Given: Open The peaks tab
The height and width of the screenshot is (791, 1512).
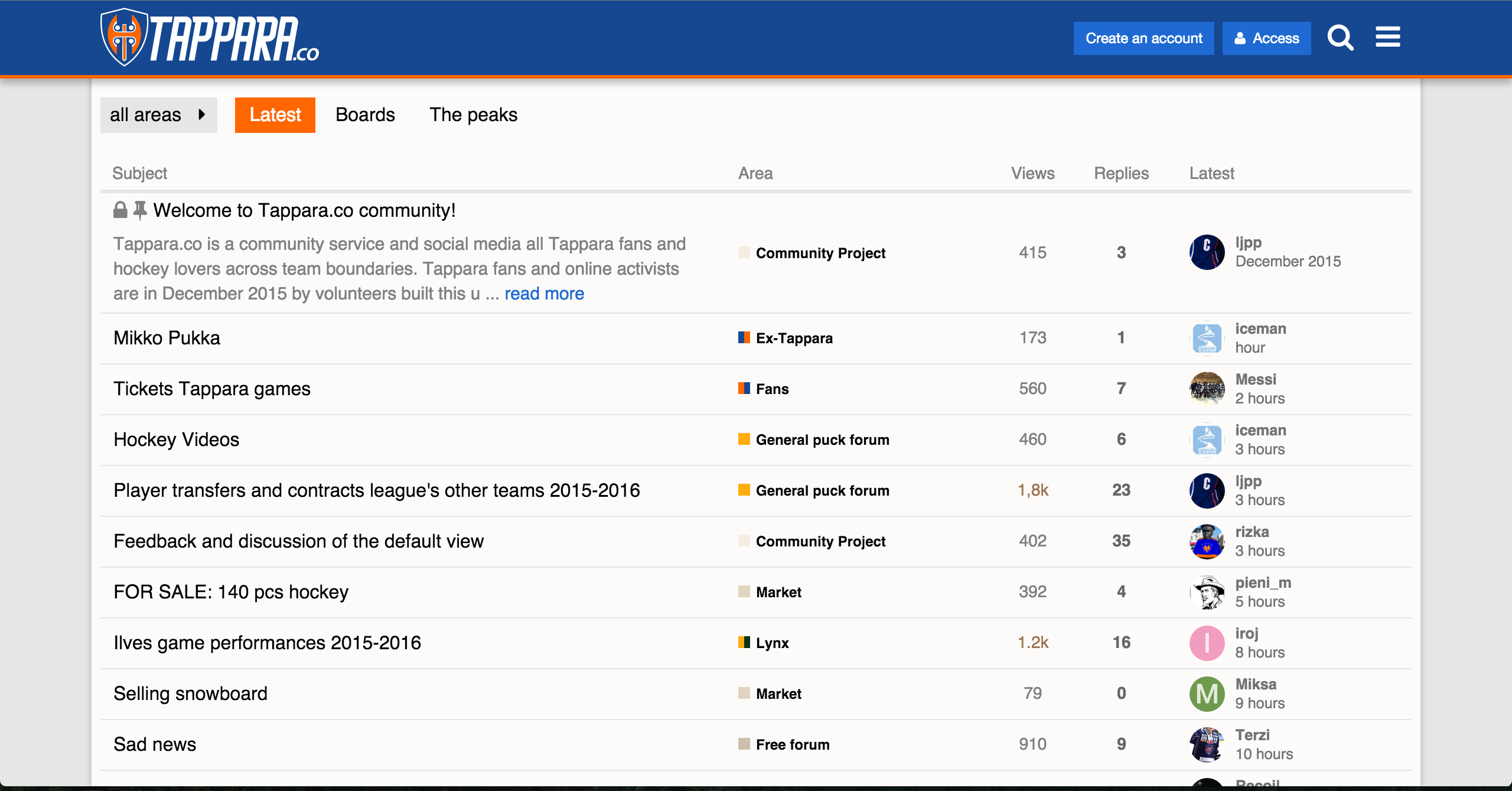Looking at the screenshot, I should [x=473, y=115].
